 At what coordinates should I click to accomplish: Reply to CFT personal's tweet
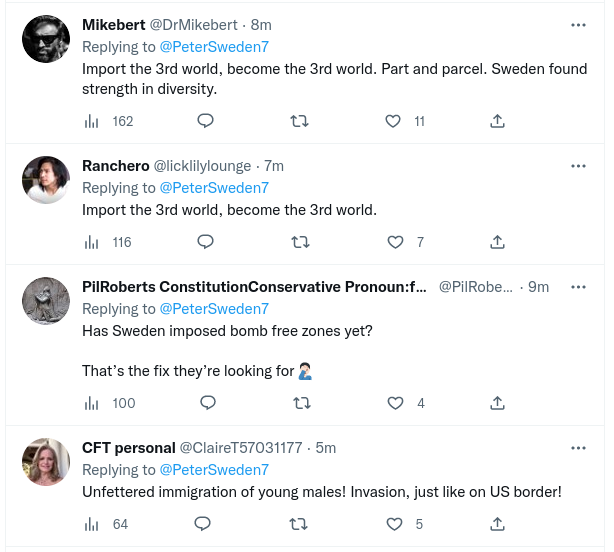(202, 524)
